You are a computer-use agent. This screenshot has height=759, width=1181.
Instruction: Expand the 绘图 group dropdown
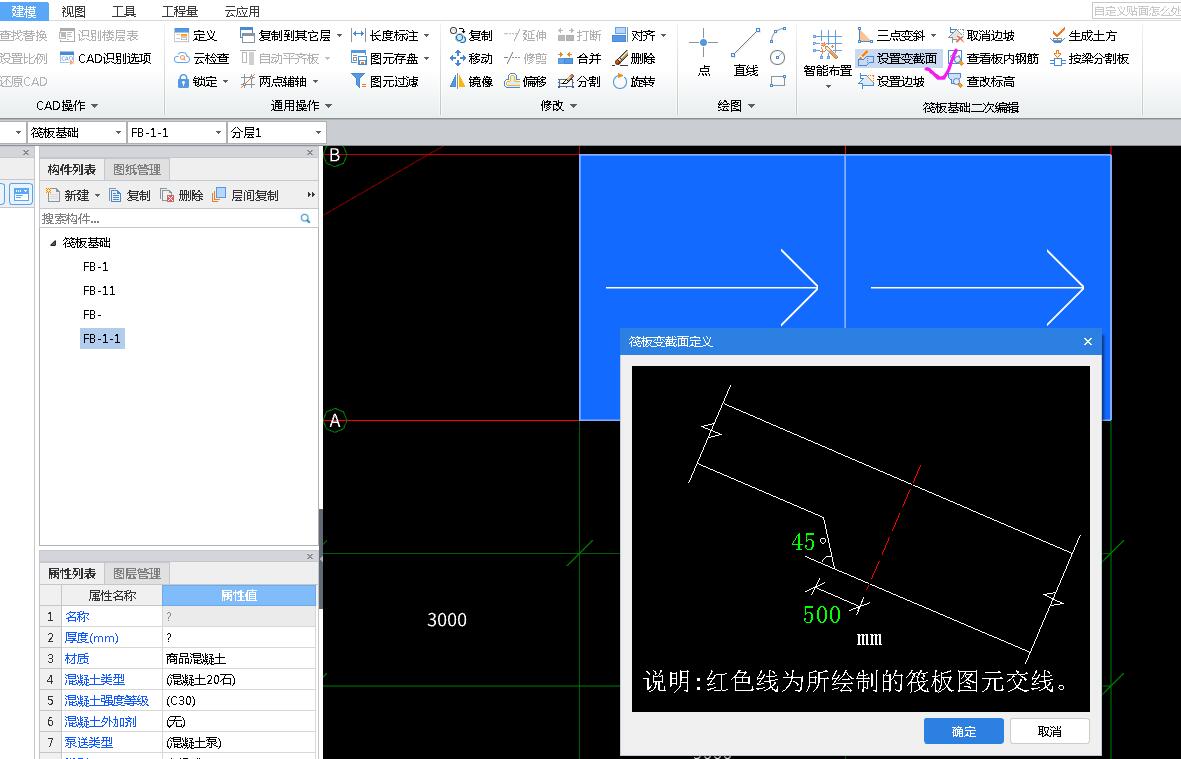(x=751, y=106)
